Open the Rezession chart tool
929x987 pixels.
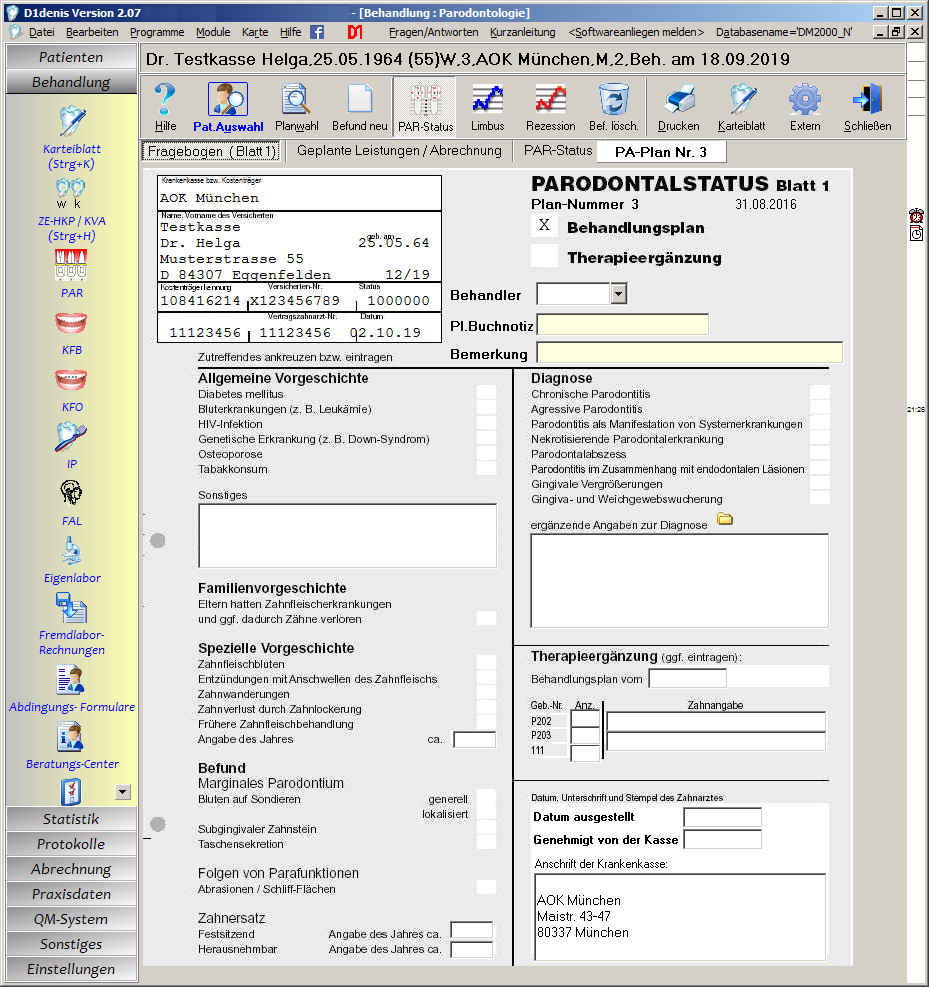click(551, 107)
